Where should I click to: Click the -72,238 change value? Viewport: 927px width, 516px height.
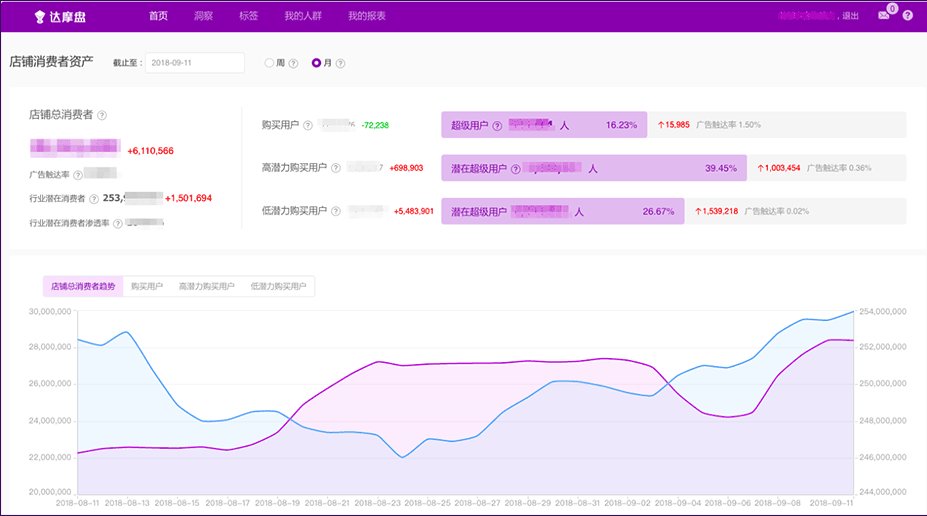[375, 125]
